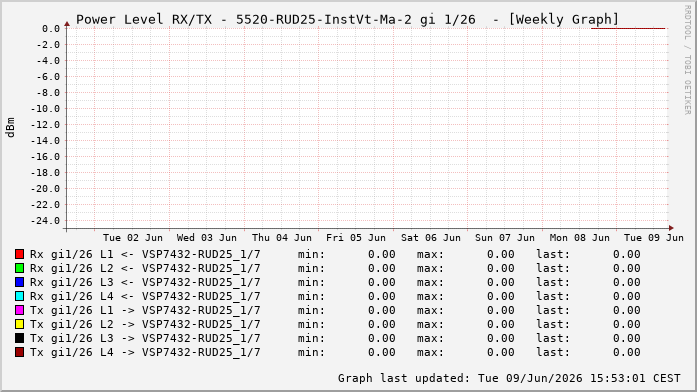Click the Rx gi1/26 L1 legend text
Image resolution: width=697 pixels, height=392 pixels.
tap(145, 255)
